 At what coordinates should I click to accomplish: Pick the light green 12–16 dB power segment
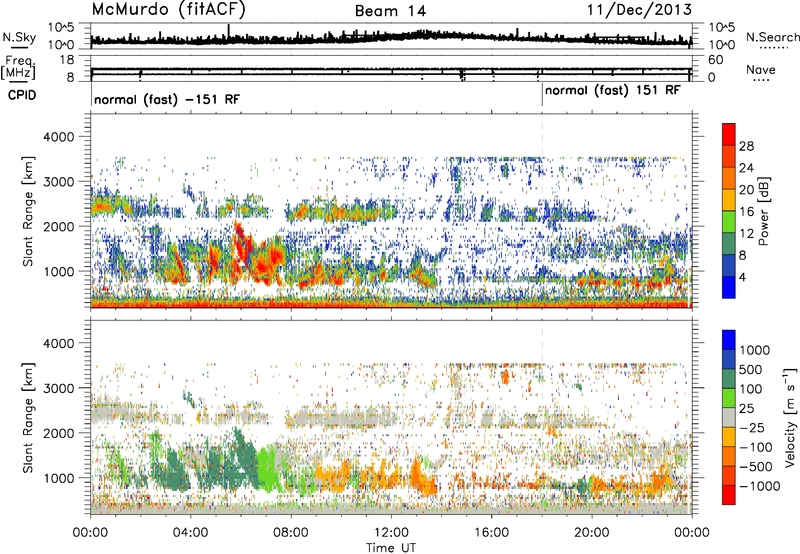(x=729, y=222)
